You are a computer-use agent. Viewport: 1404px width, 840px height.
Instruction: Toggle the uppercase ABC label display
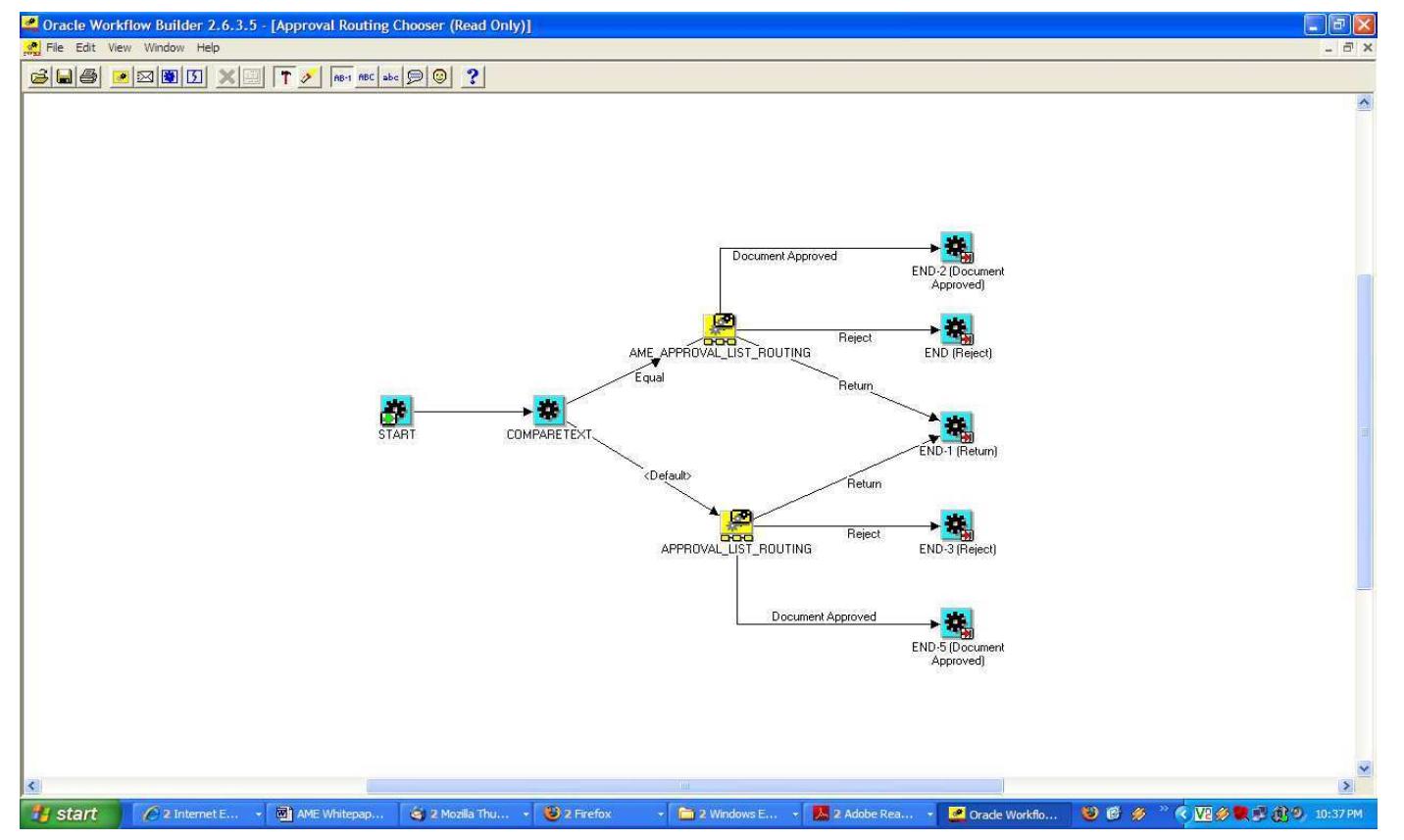pos(367,77)
